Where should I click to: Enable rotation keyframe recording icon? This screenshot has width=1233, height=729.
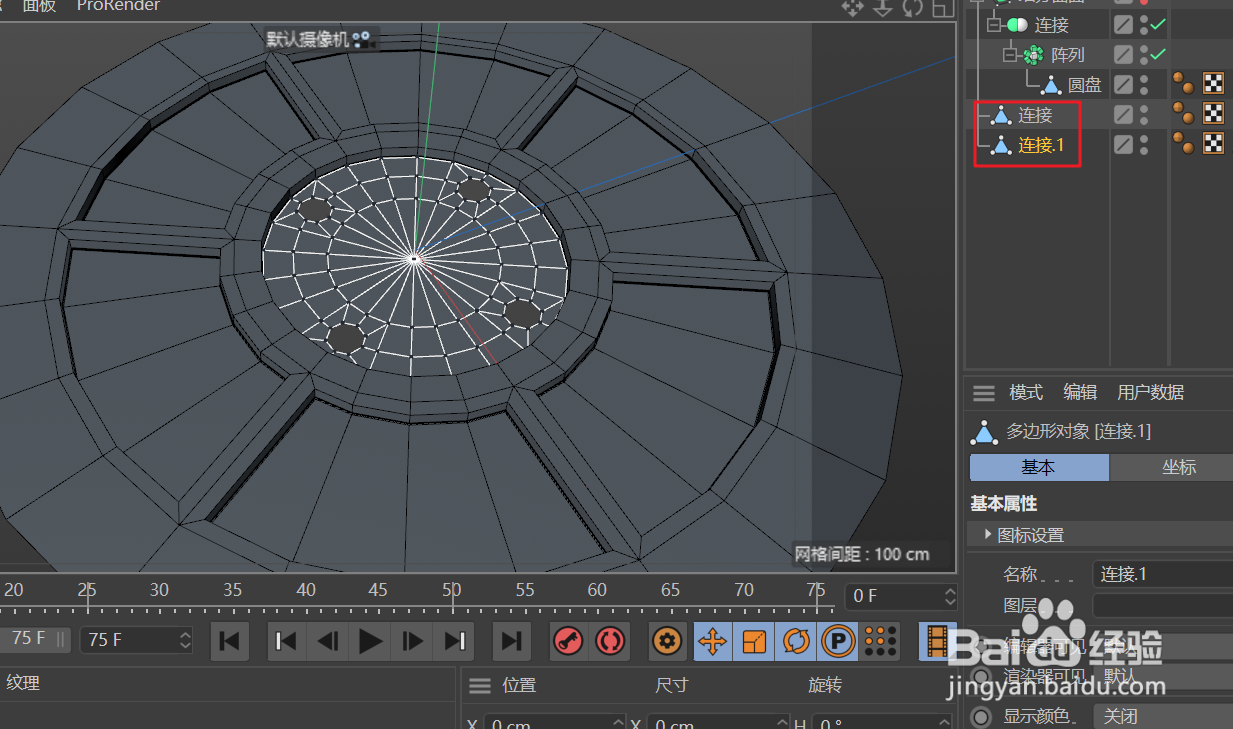796,642
